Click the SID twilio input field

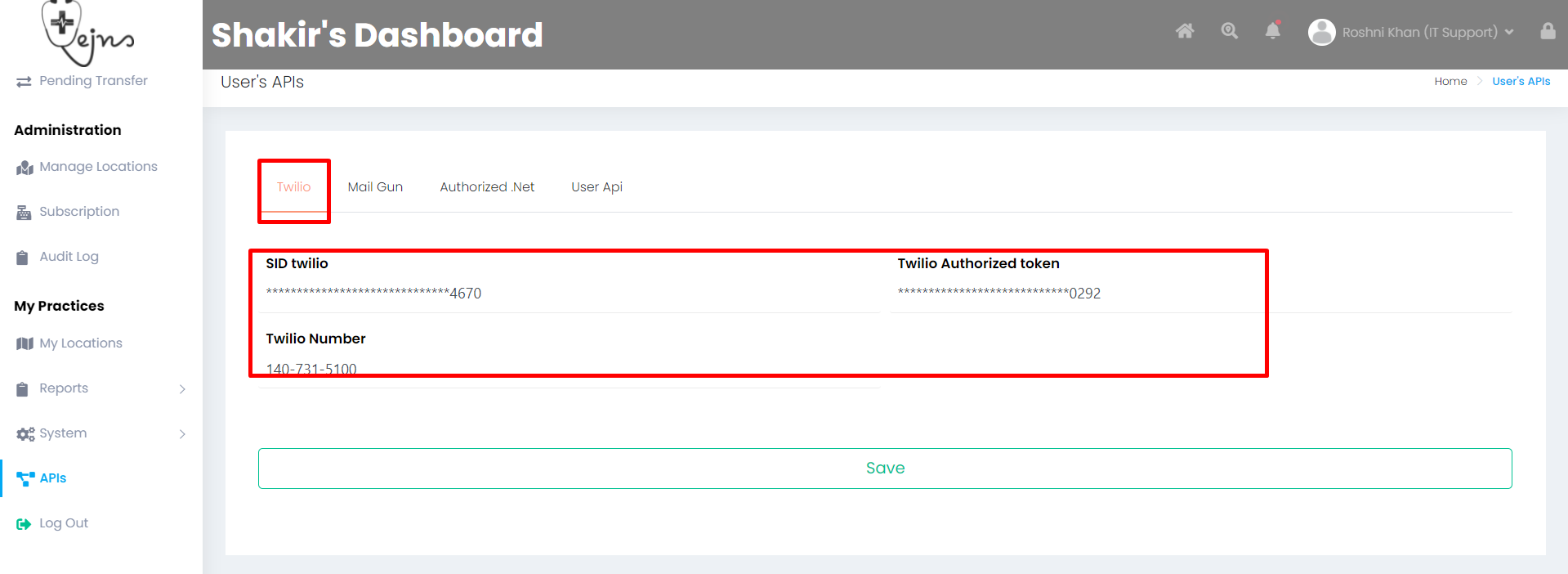(x=569, y=294)
